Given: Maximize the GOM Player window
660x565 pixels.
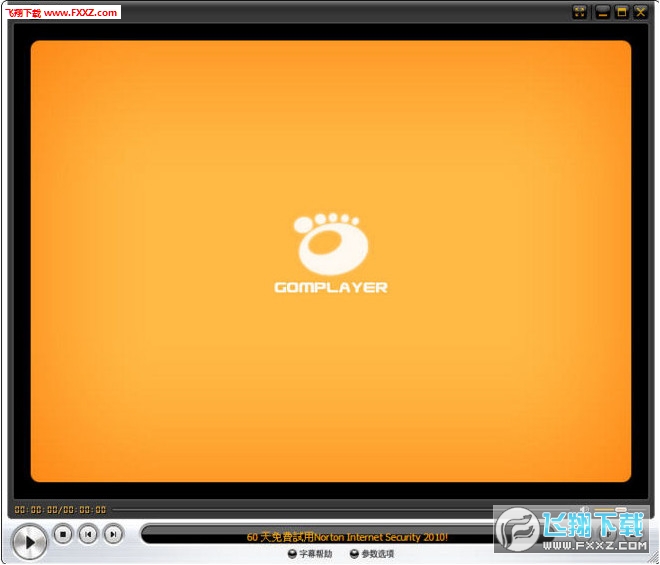Looking at the screenshot, I should pos(622,12).
